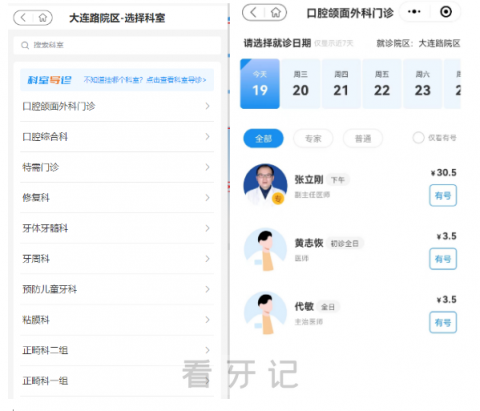This screenshot has width=480, height=411.
Task: Select the 专家 filter pill
Action: (313, 138)
